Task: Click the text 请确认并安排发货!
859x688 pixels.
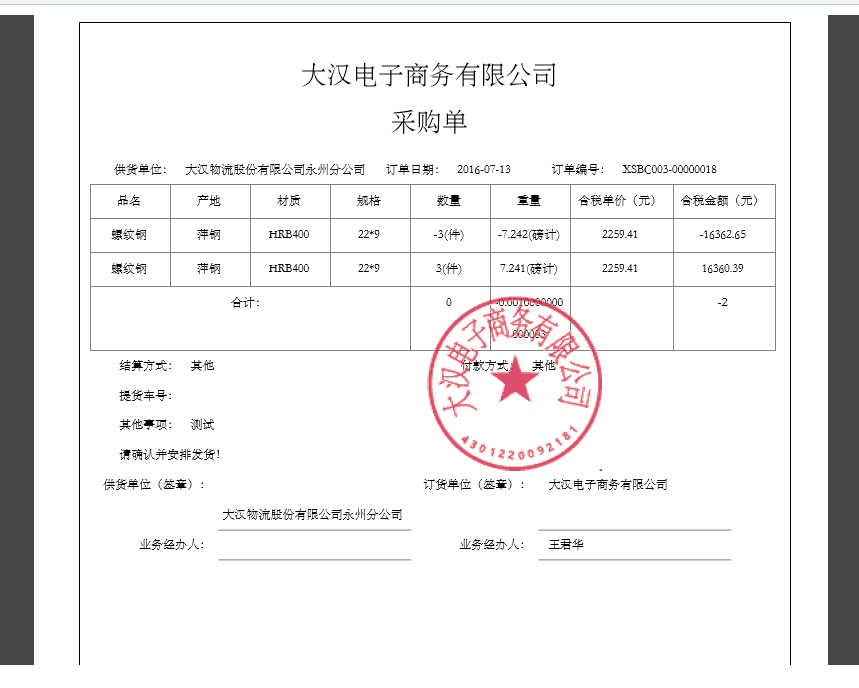Action: pyautogui.click(x=170, y=454)
